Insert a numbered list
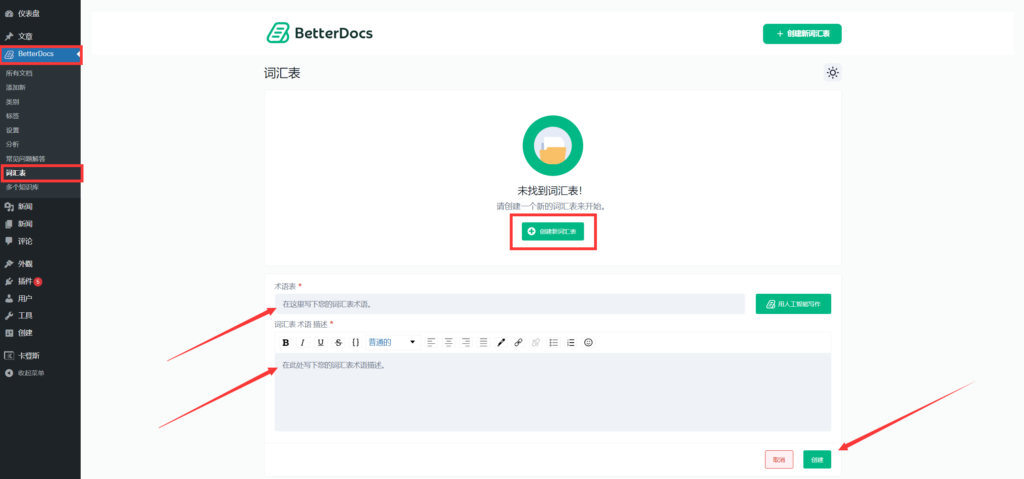Screen dimensions: 1024x479 coord(571,342)
